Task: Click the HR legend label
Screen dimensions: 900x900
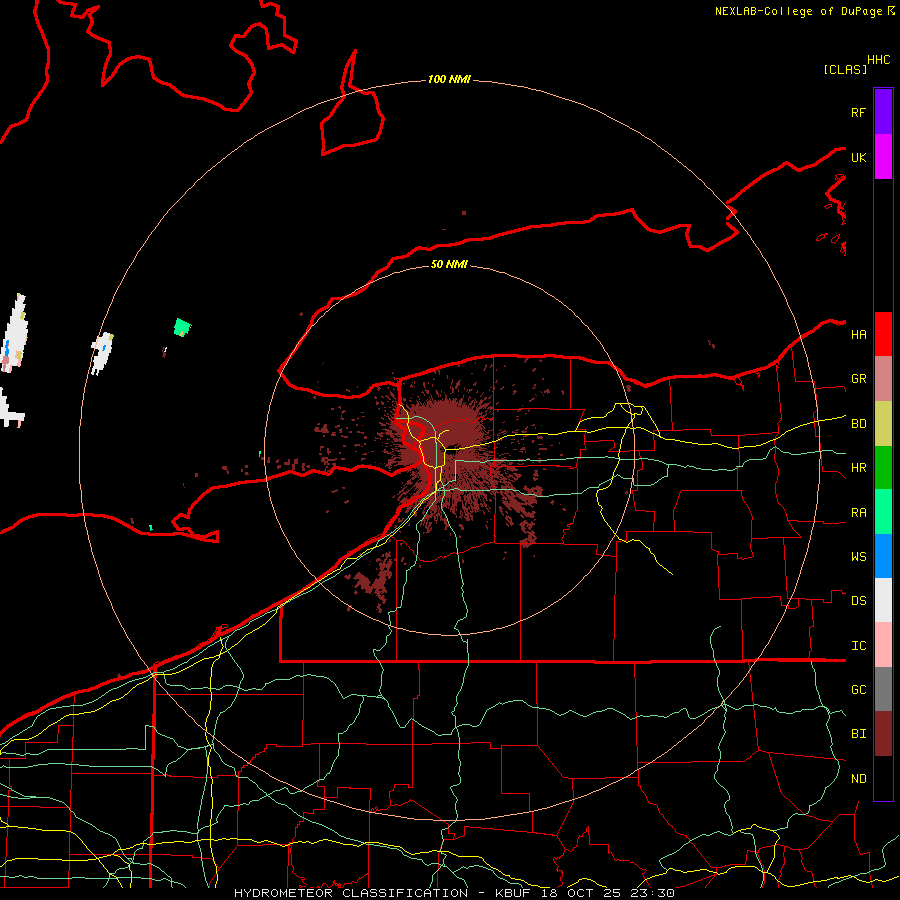Action: (x=858, y=468)
